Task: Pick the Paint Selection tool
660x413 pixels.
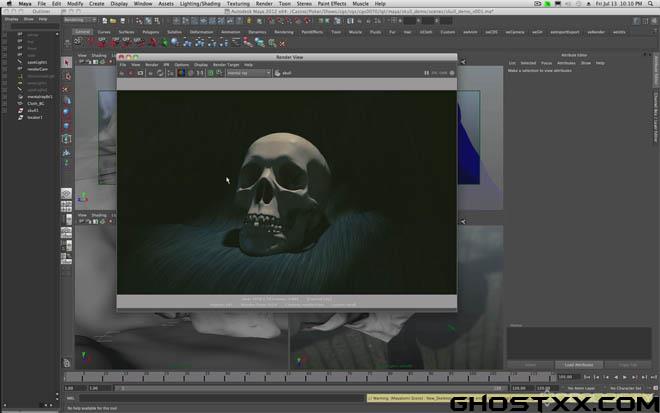Action: click(67, 89)
